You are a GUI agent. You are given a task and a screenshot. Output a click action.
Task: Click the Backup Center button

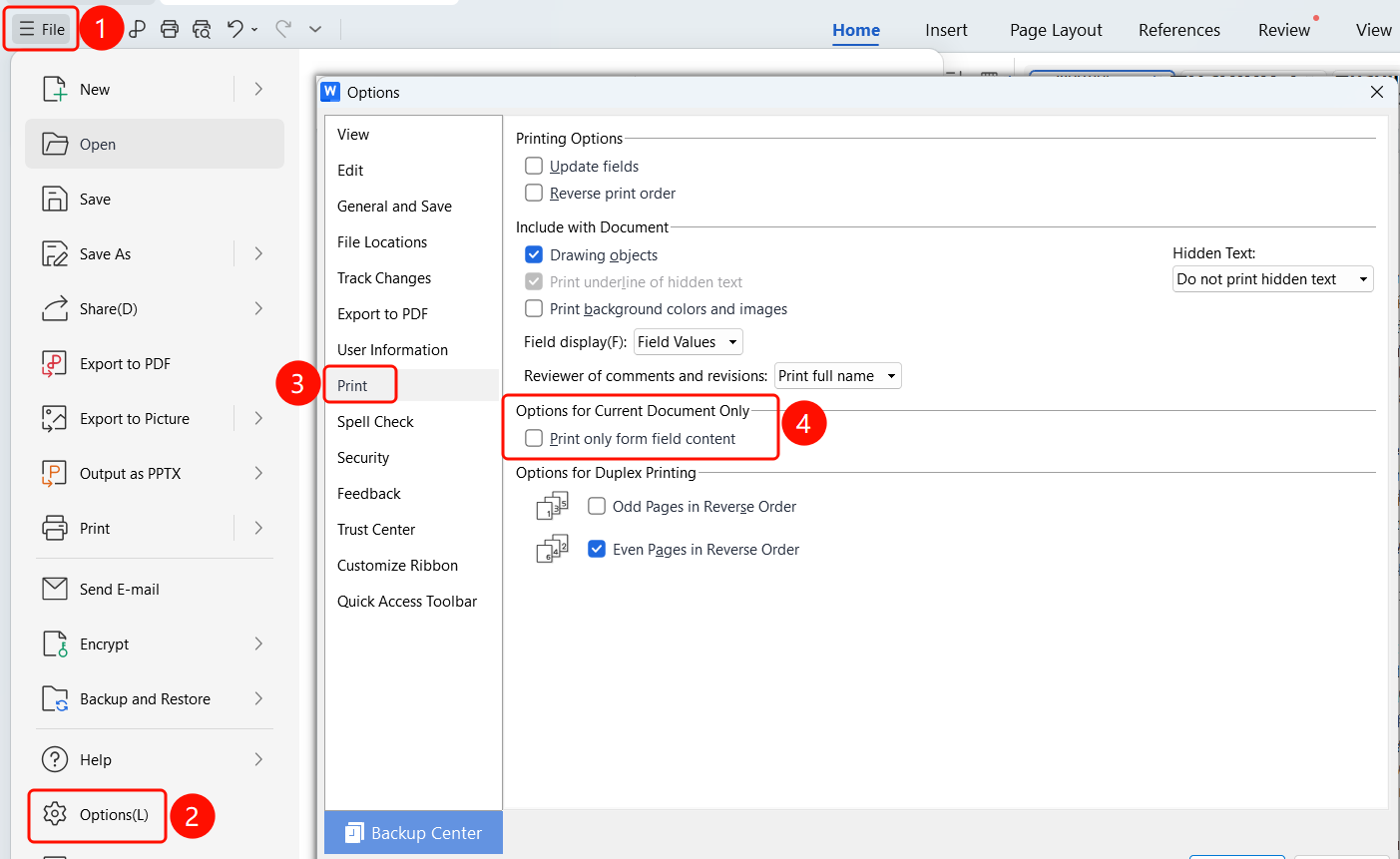click(x=413, y=833)
